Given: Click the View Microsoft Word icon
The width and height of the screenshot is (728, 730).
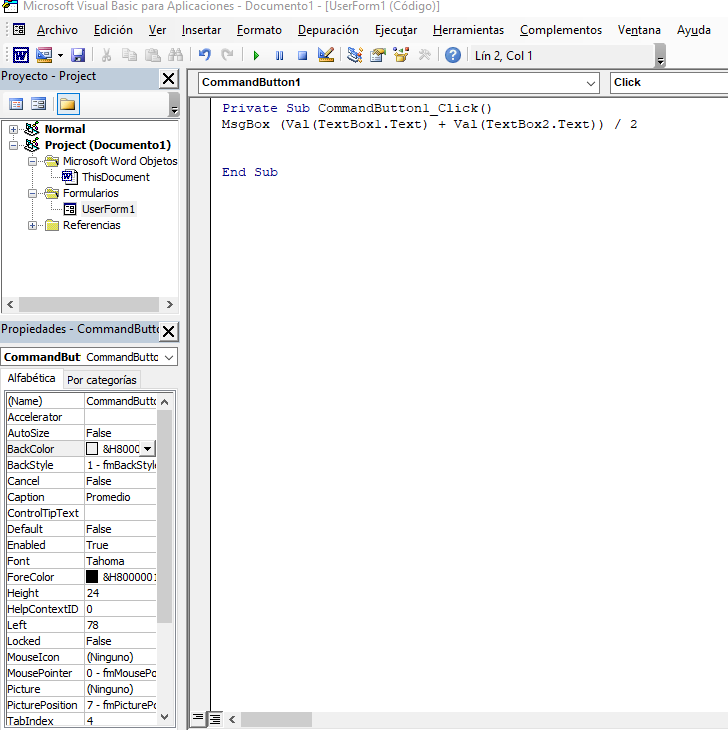Looking at the screenshot, I should tap(20, 56).
